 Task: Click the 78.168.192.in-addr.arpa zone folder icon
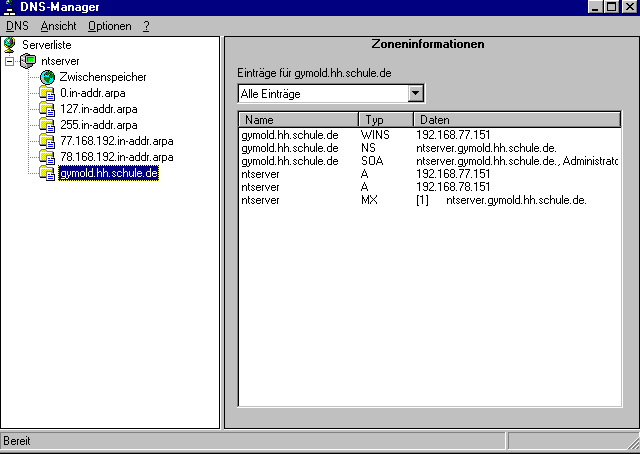tap(47, 157)
